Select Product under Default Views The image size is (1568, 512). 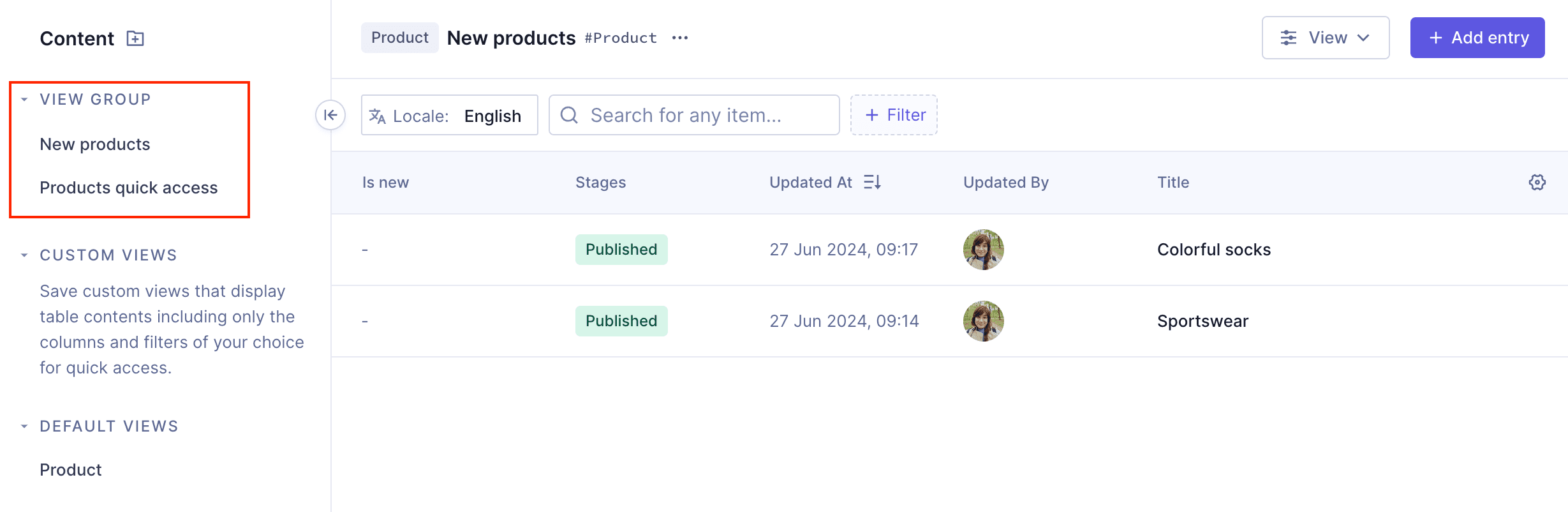click(70, 469)
